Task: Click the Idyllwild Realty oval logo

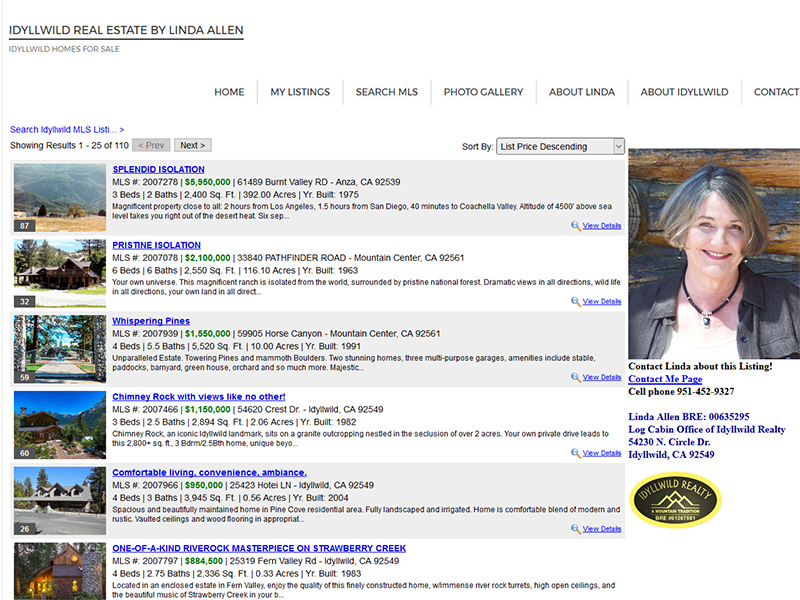Action: (x=676, y=500)
